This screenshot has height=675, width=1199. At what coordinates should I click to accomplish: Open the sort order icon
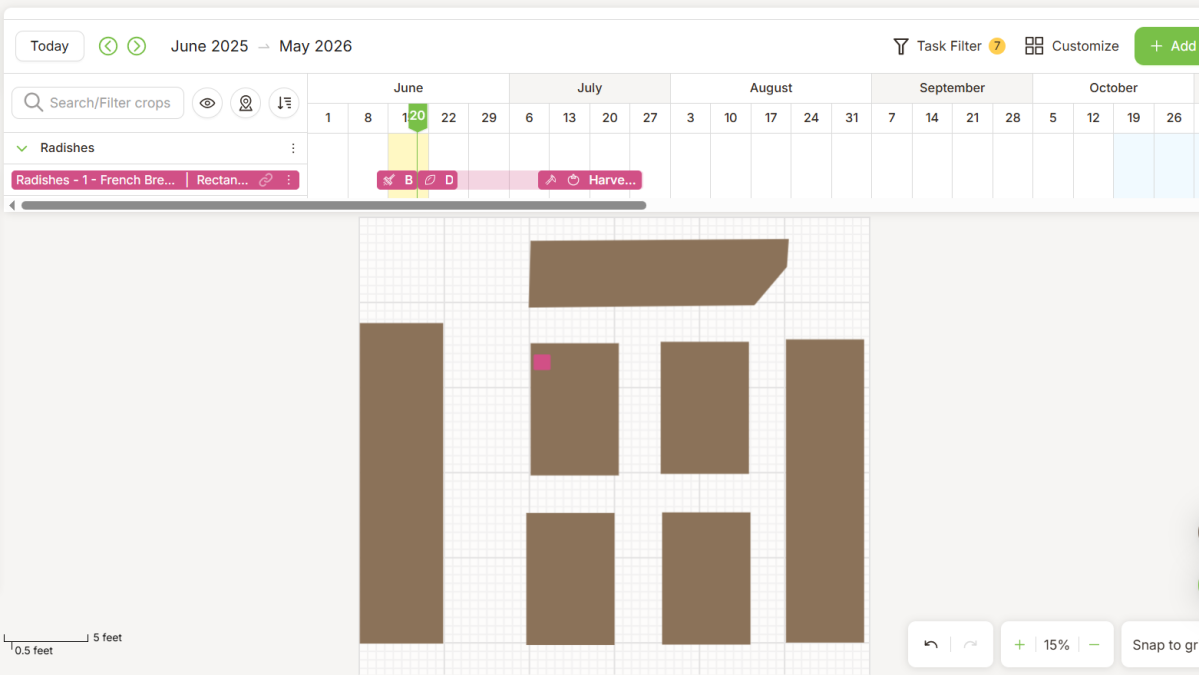point(284,103)
